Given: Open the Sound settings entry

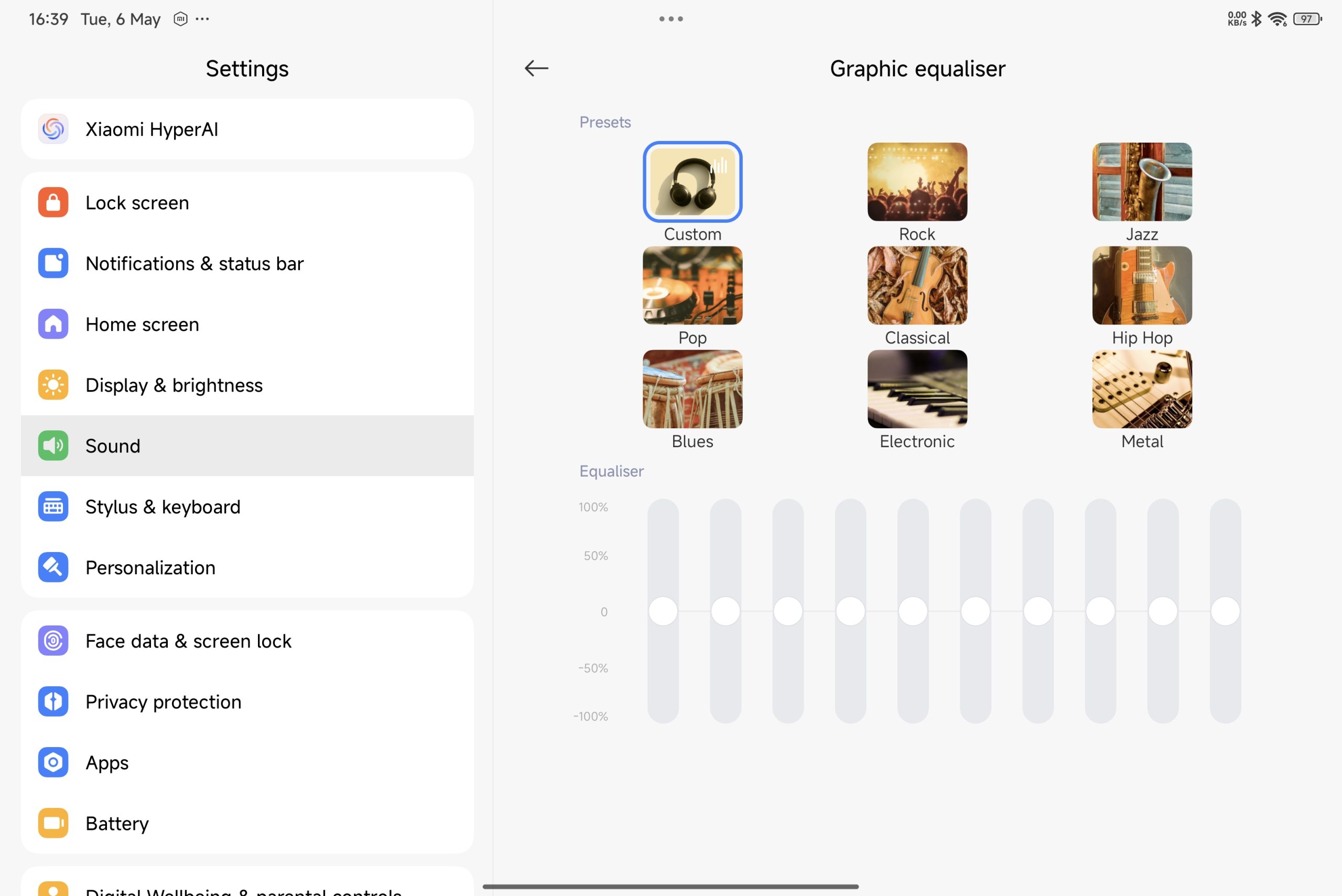Looking at the screenshot, I should point(113,446).
